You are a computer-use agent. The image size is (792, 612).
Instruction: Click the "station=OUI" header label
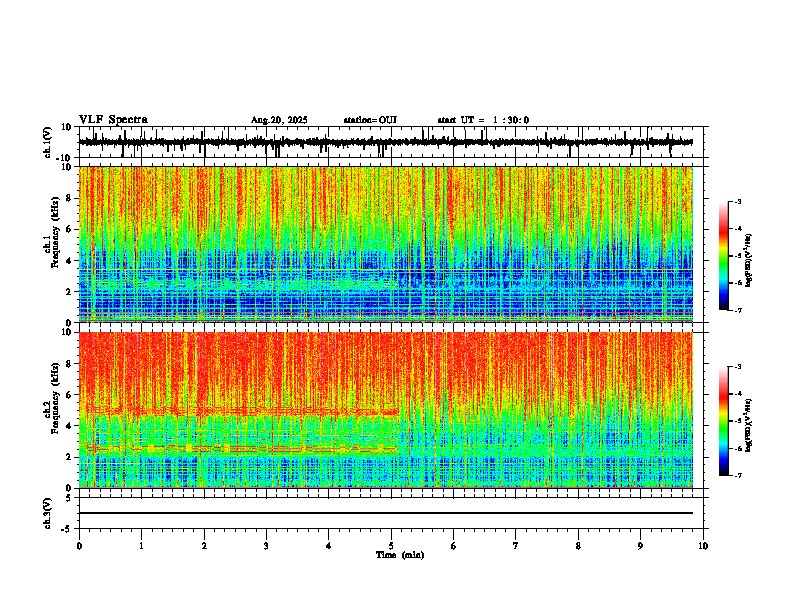point(370,120)
